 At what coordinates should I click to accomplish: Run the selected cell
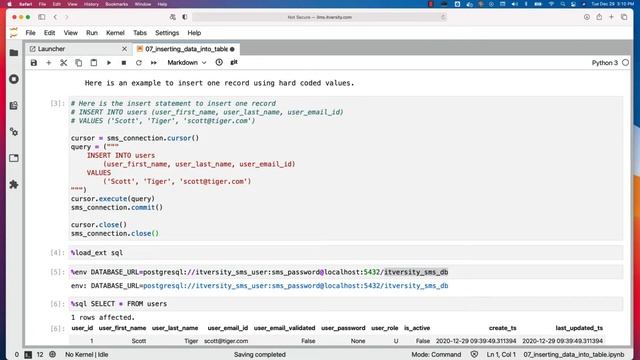click(109, 63)
